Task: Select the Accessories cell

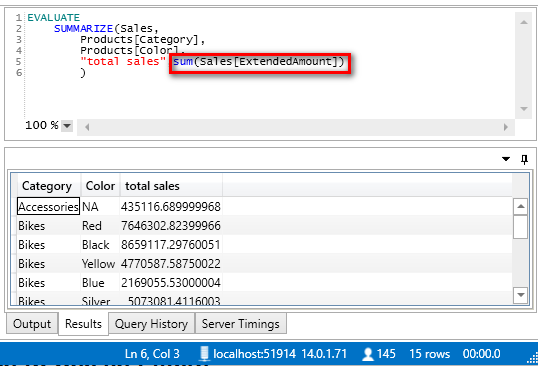Action: pyautogui.click(x=48, y=206)
